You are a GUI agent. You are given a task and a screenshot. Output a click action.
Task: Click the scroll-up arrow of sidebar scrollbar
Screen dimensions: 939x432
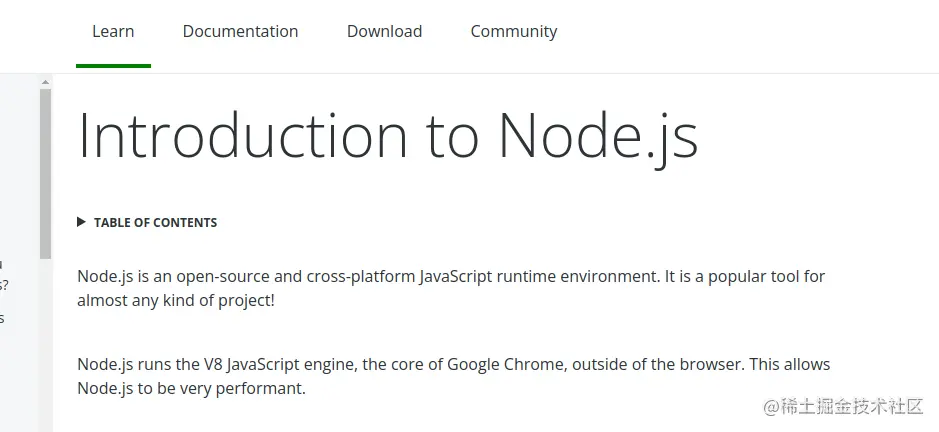tap(45, 81)
